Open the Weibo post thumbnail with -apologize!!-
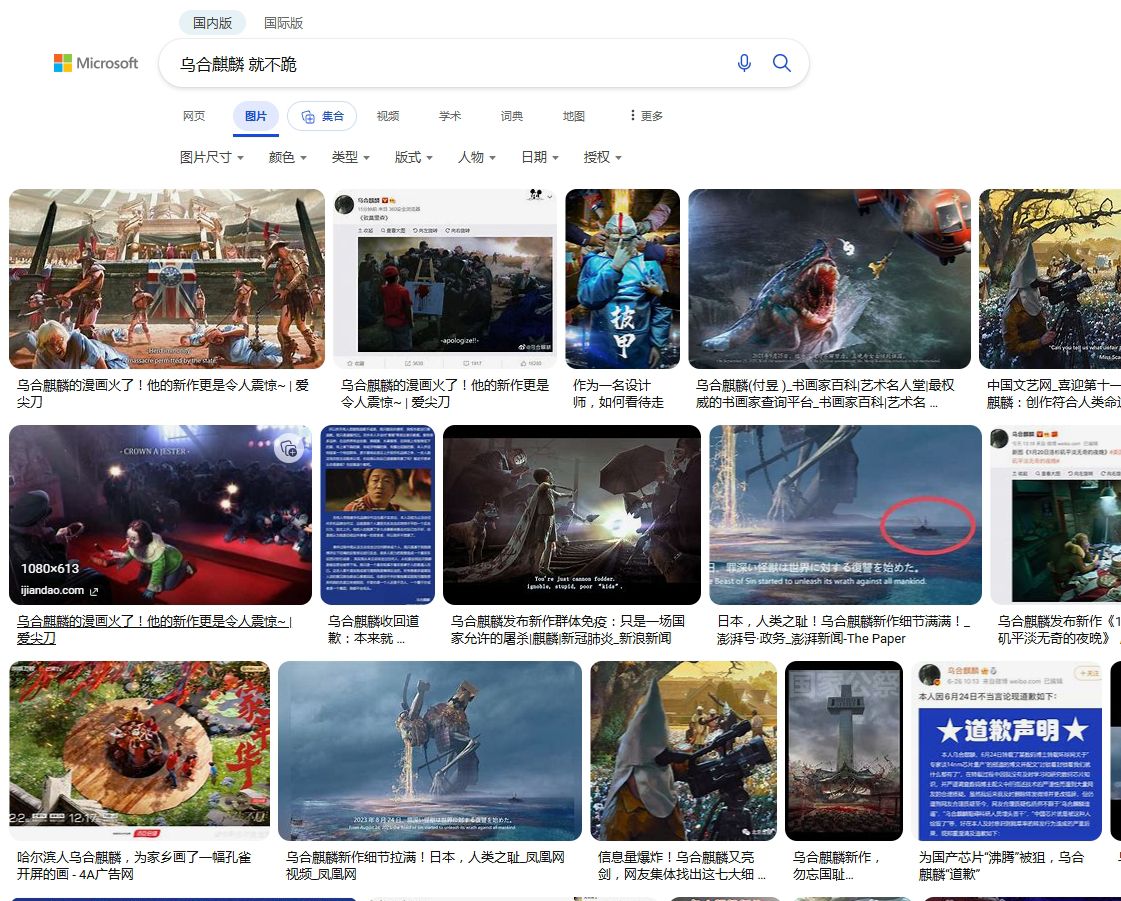The image size is (1121, 901). coord(445,279)
